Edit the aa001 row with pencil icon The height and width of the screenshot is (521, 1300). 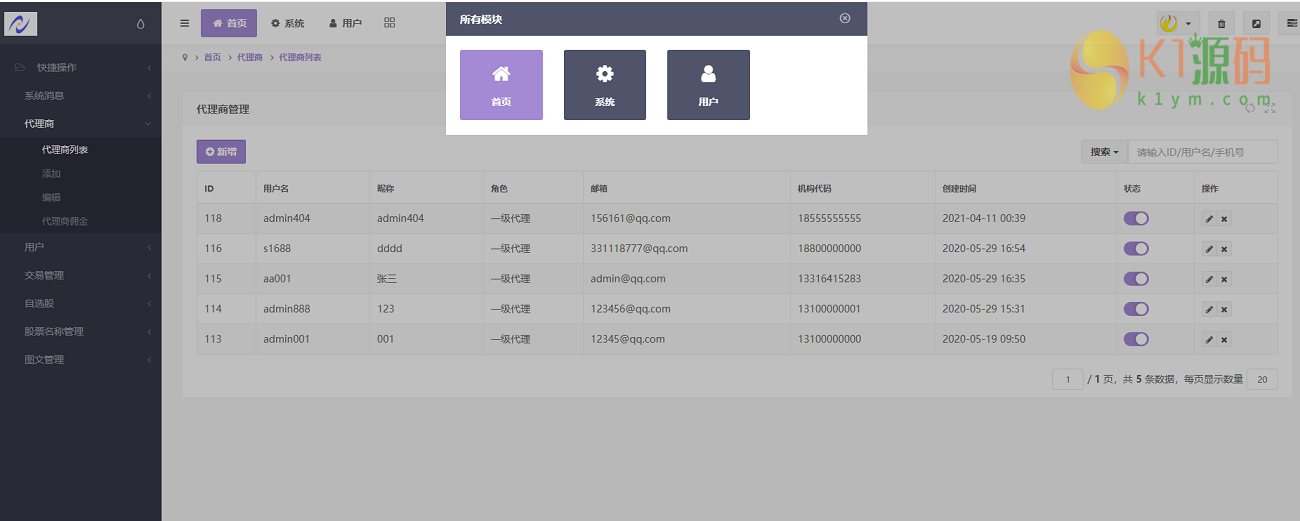[x=1209, y=279]
